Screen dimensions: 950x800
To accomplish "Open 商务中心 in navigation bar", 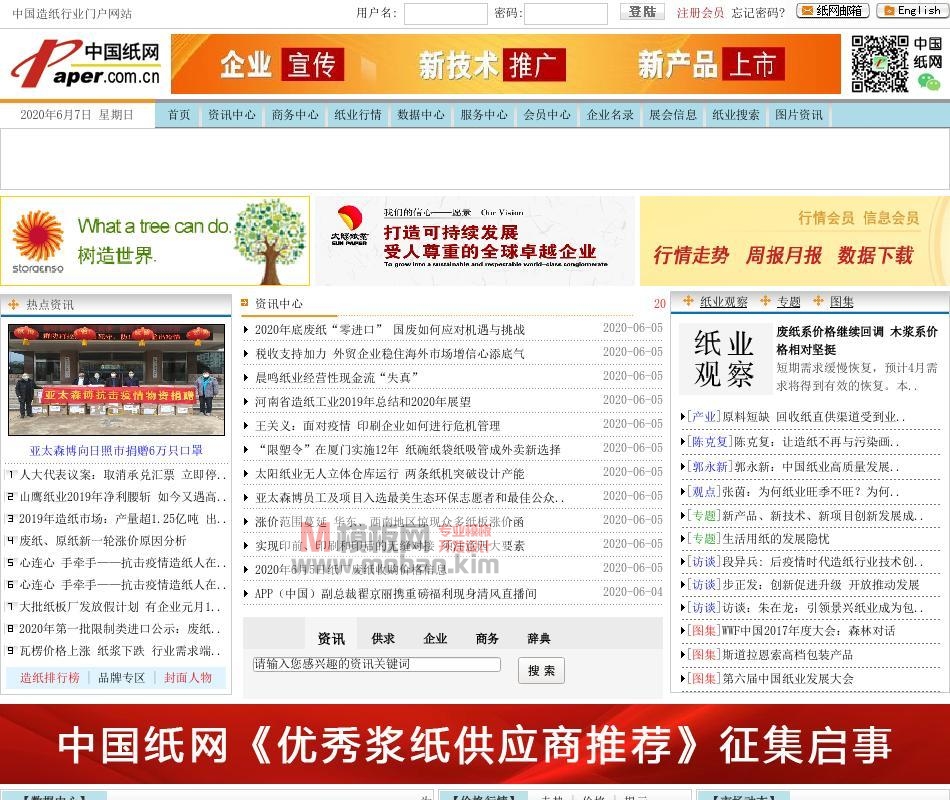I will point(294,115).
